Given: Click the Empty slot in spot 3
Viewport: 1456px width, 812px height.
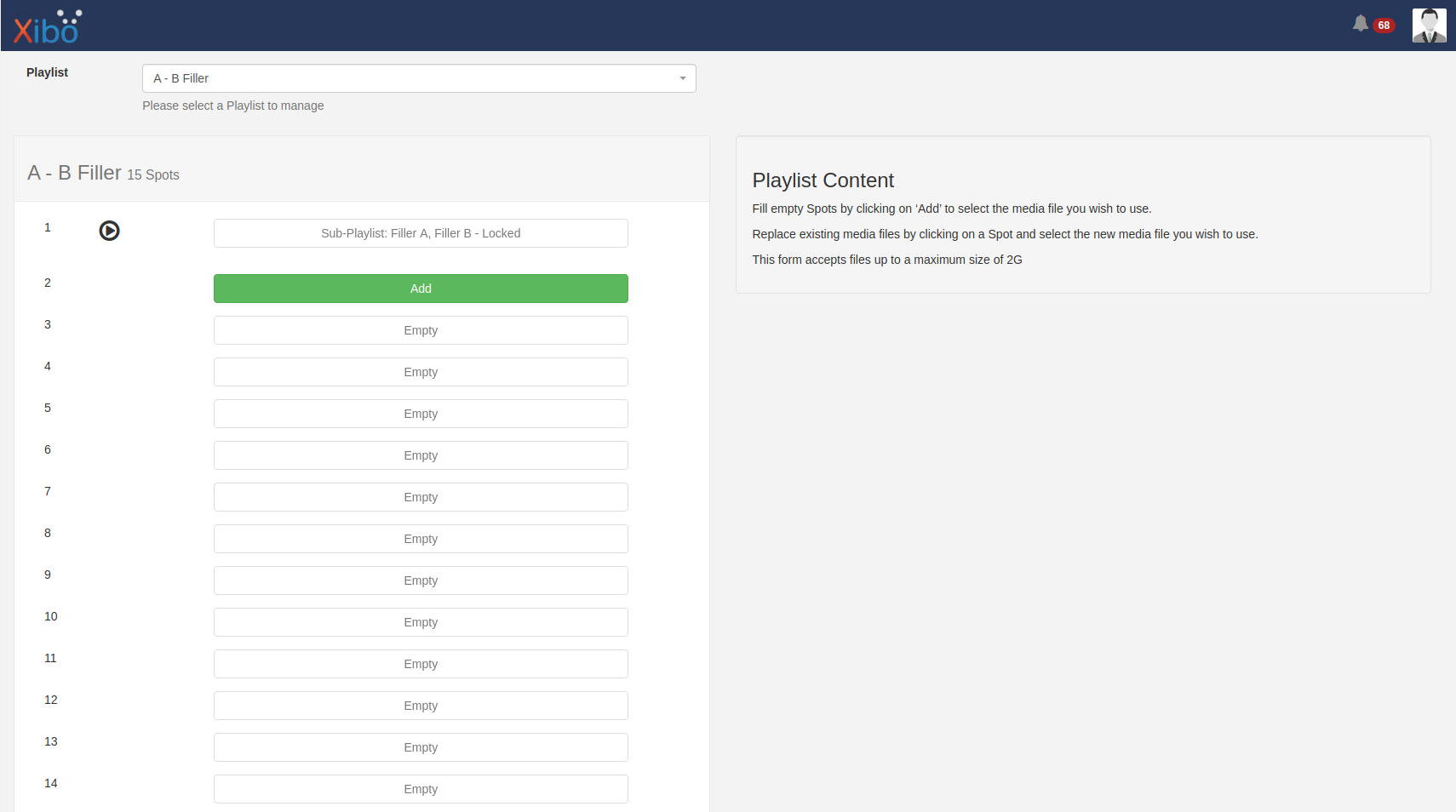Looking at the screenshot, I should tap(421, 330).
